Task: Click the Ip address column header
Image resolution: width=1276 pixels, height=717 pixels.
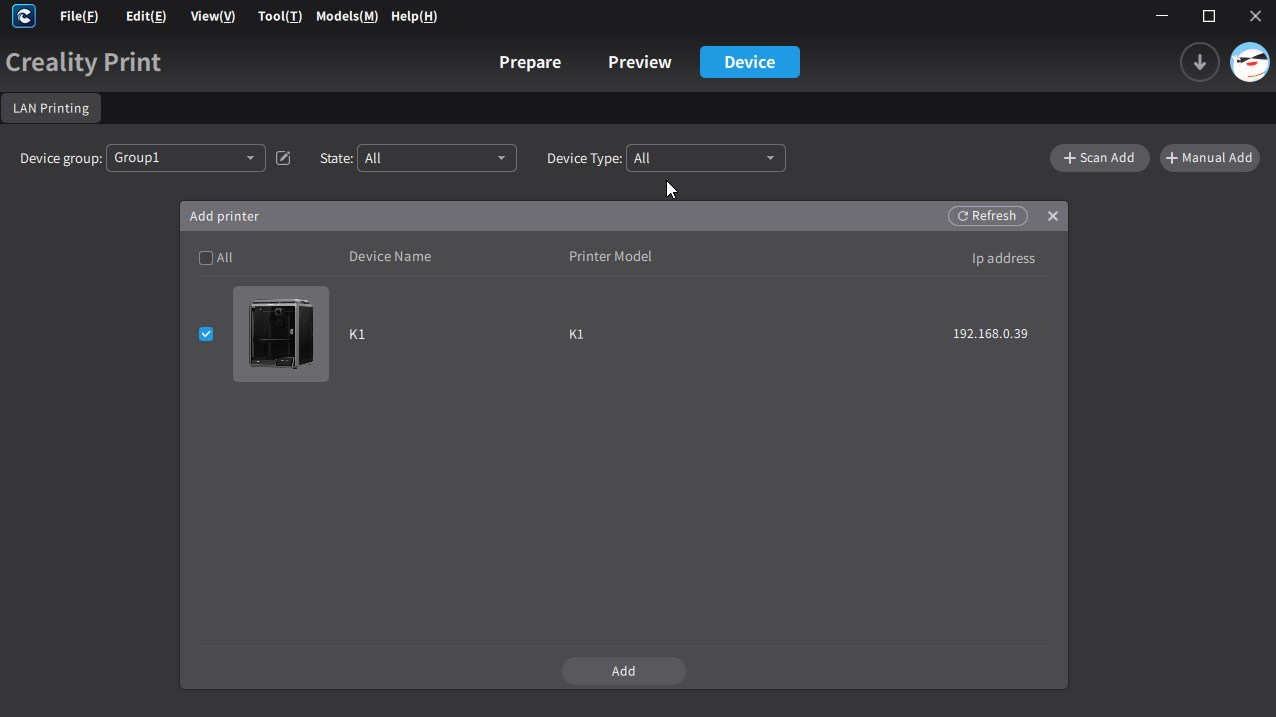Action: (x=1003, y=258)
